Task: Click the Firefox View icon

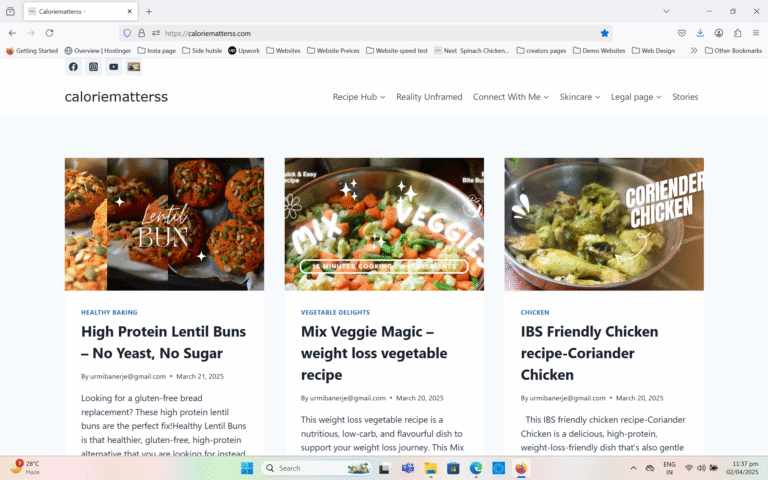Action: coord(10,11)
